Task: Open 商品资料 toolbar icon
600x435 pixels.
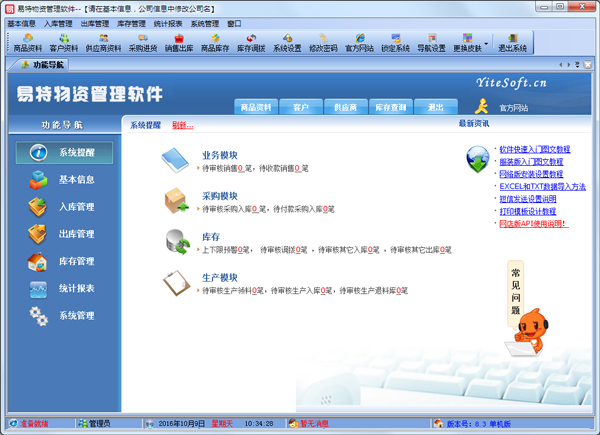Action: click(x=28, y=42)
